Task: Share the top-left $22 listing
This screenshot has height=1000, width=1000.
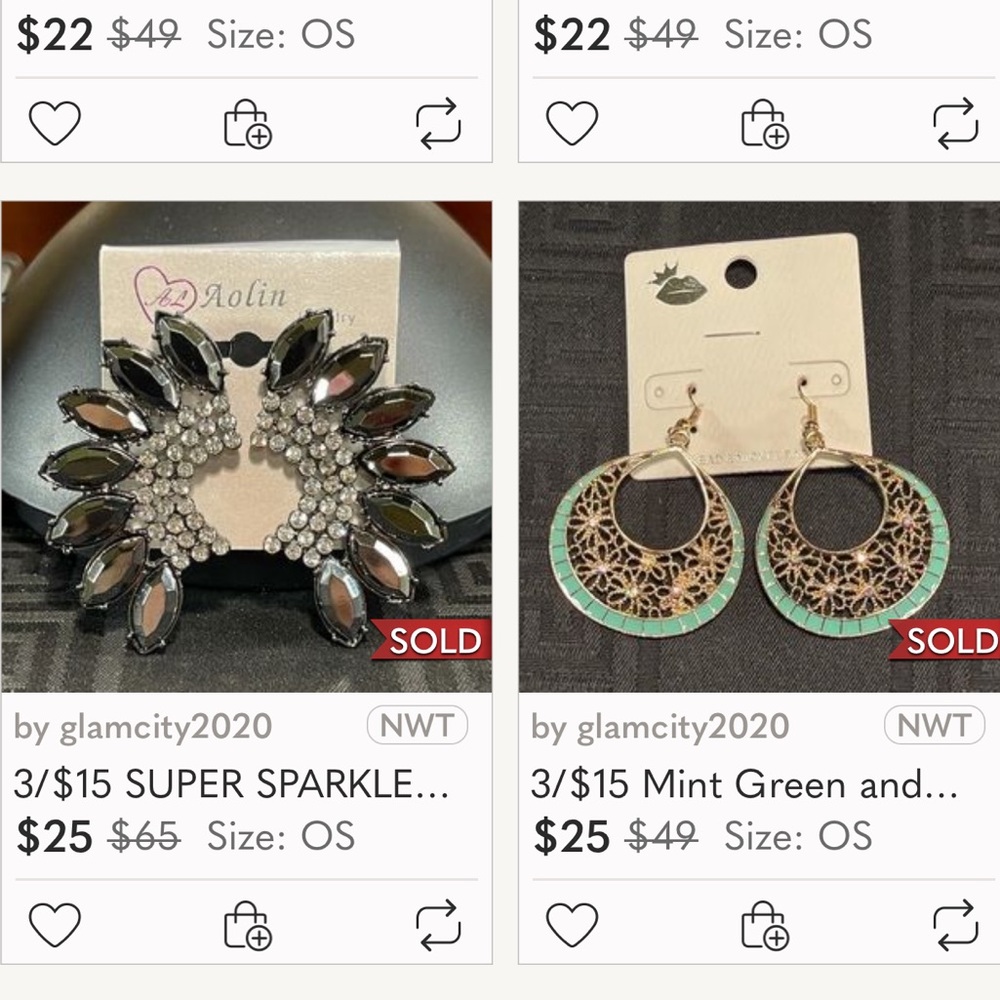Action: (438, 123)
